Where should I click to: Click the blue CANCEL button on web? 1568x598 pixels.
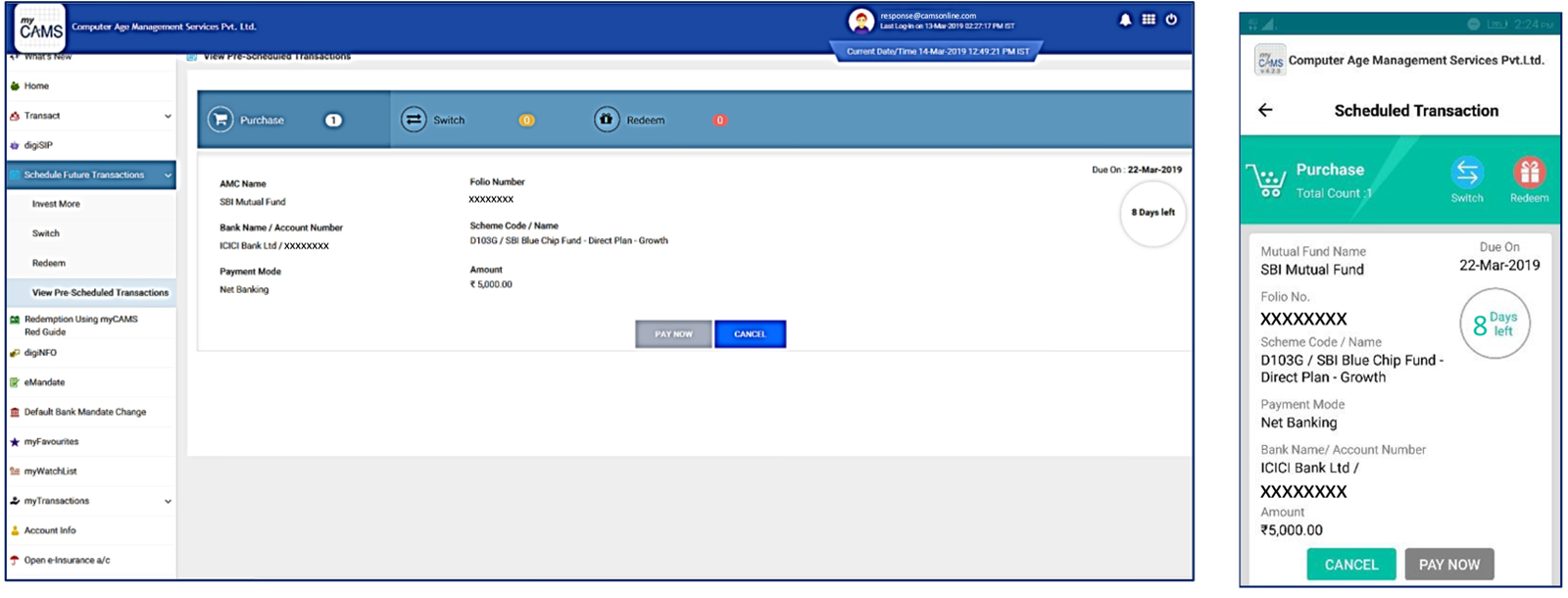pos(750,334)
